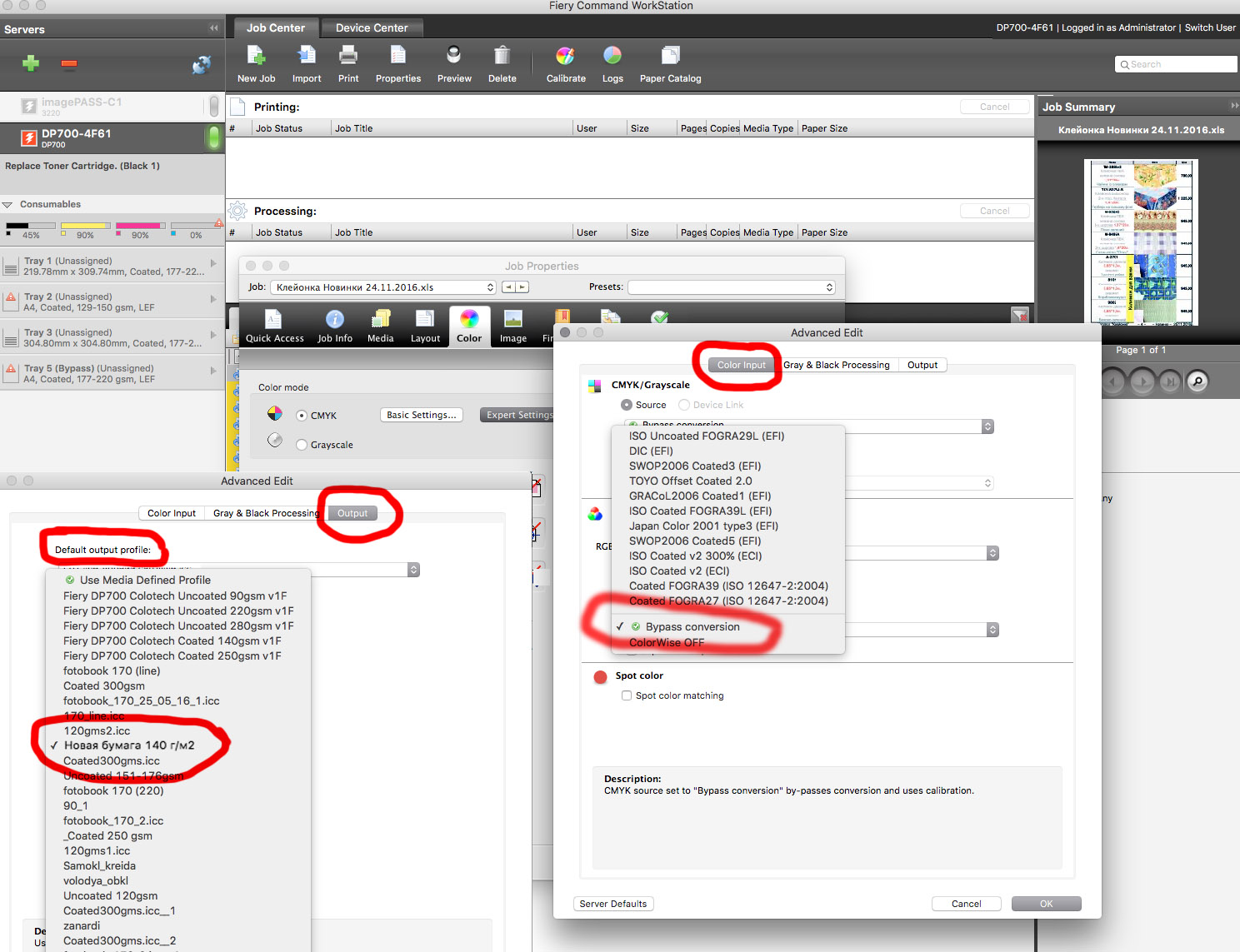The height and width of the screenshot is (952, 1240).
Task: Open the Media tab in Job Properties
Action: [381, 326]
